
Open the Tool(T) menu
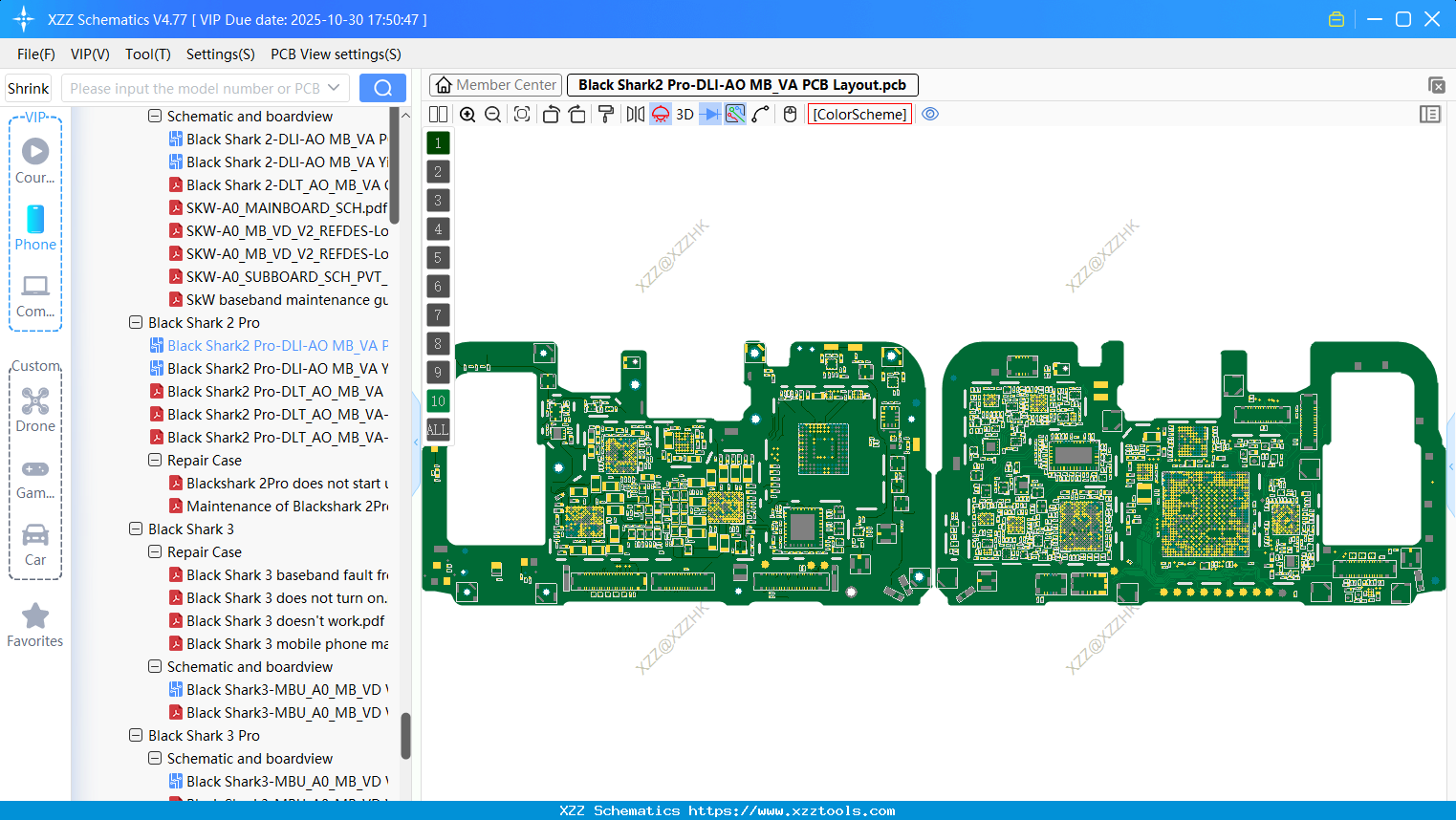coord(147,54)
